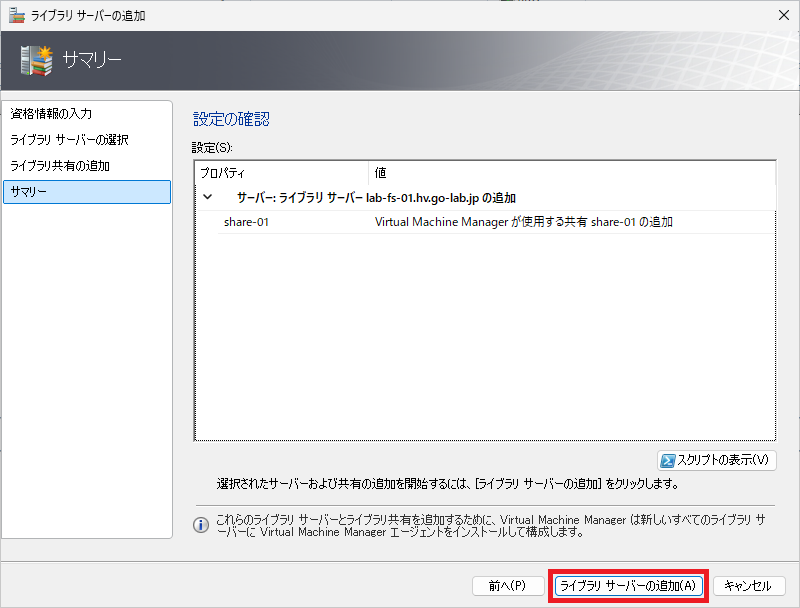The width and height of the screenshot is (800, 608).
Task: Click the 前へ(P) button
Action: pos(508,586)
